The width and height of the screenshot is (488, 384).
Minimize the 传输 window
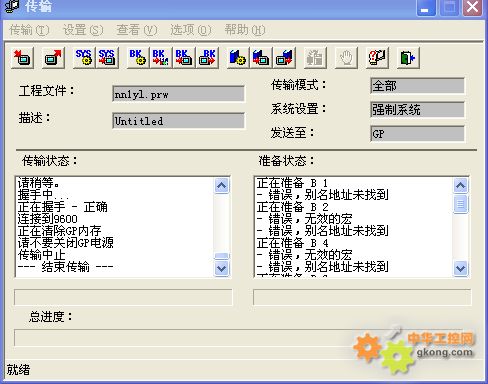(426, 7)
